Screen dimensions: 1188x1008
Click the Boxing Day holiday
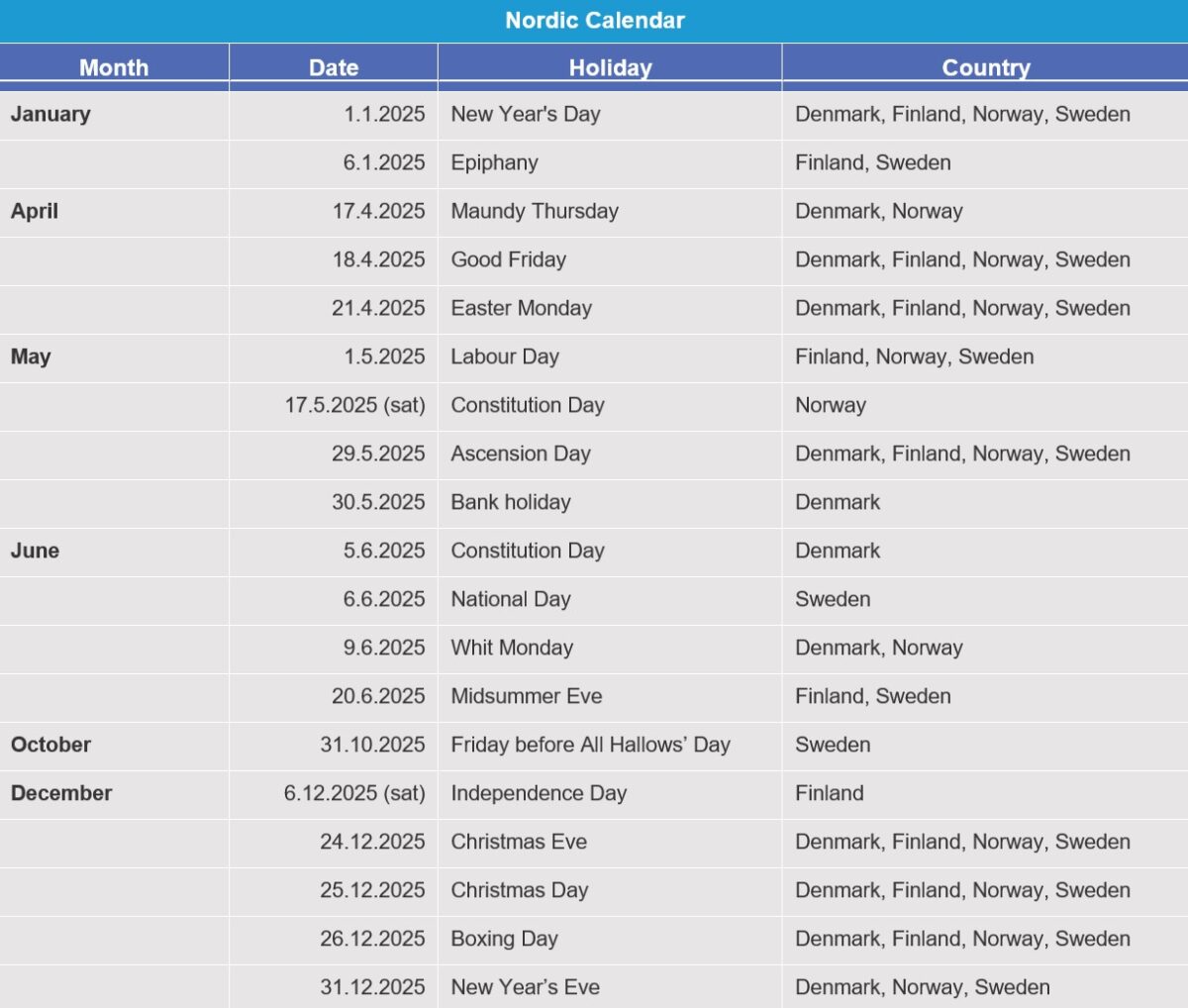tap(505, 939)
